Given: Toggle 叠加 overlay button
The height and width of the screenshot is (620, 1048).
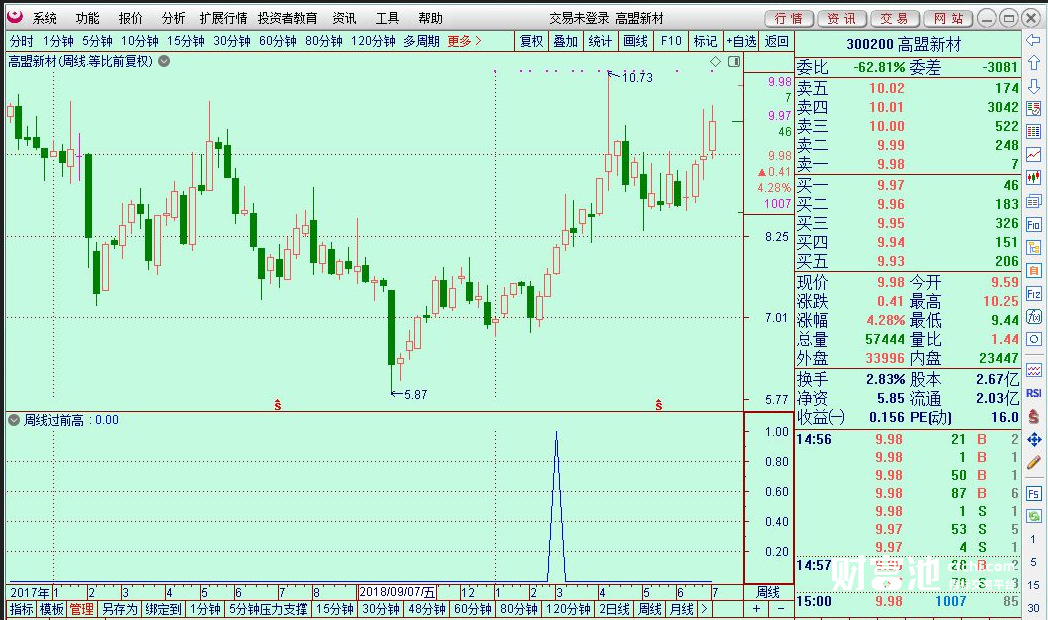Looking at the screenshot, I should click(x=565, y=41).
